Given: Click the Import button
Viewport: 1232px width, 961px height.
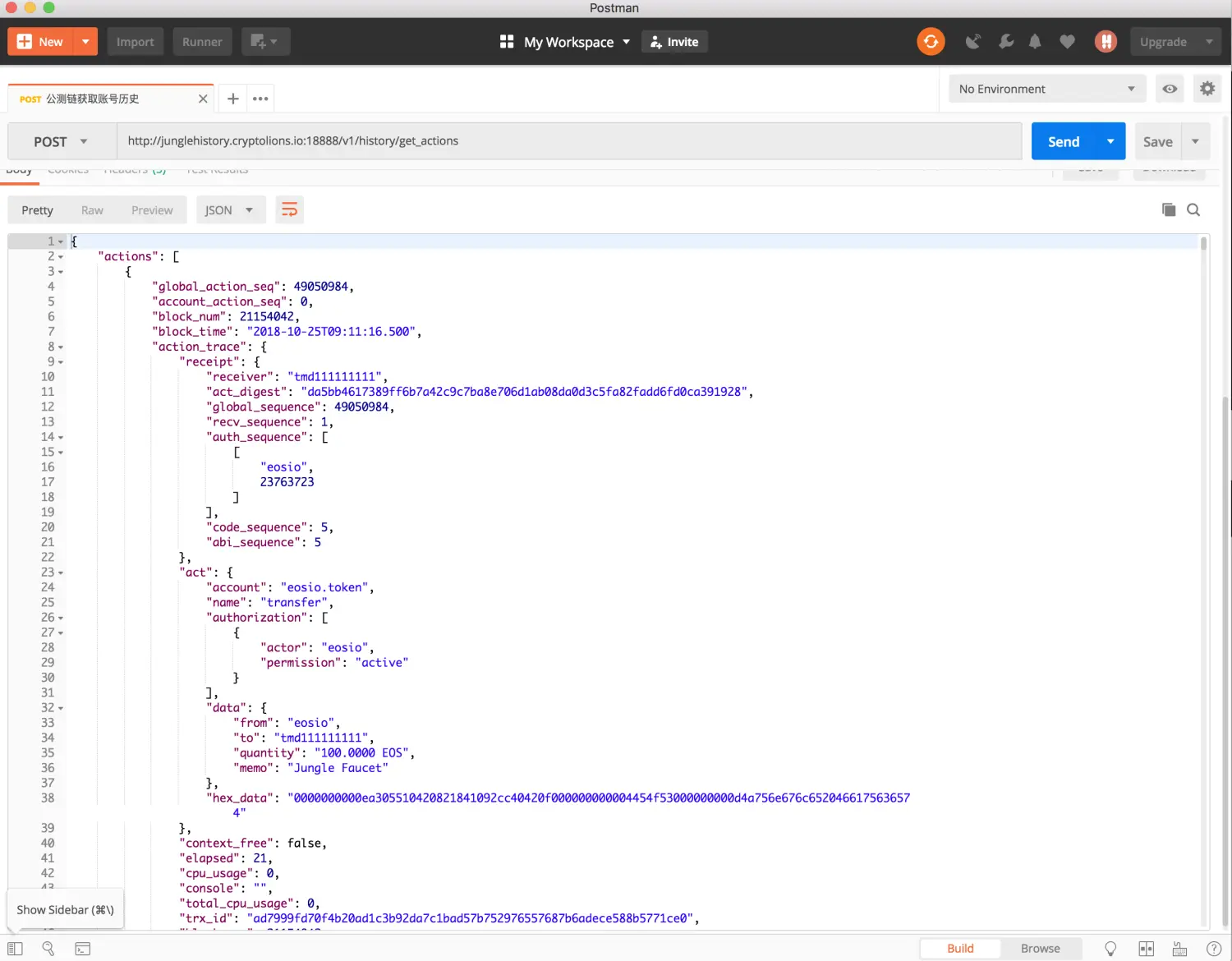Looking at the screenshot, I should point(135,42).
